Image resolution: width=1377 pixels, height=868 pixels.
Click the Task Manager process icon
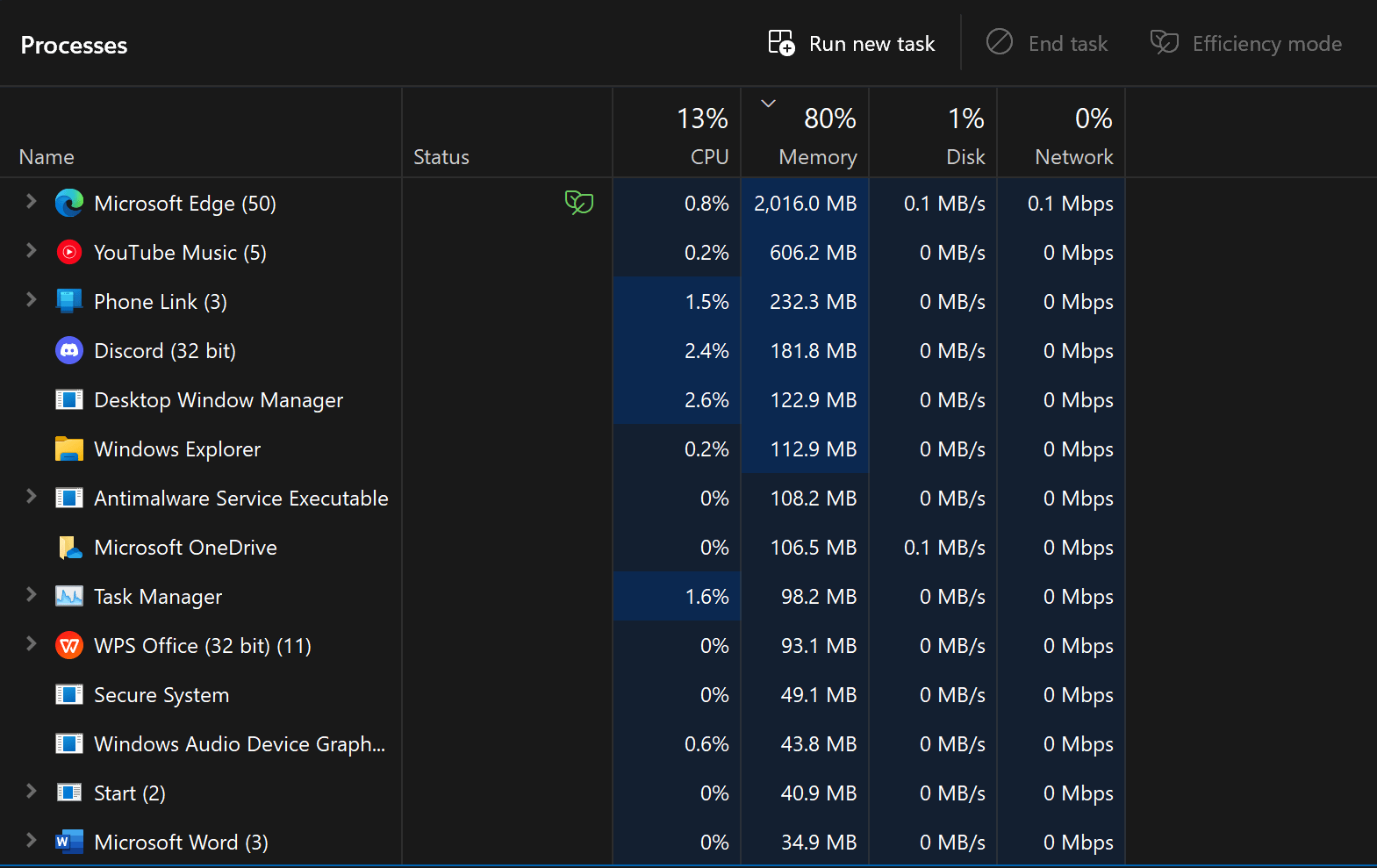click(69, 597)
